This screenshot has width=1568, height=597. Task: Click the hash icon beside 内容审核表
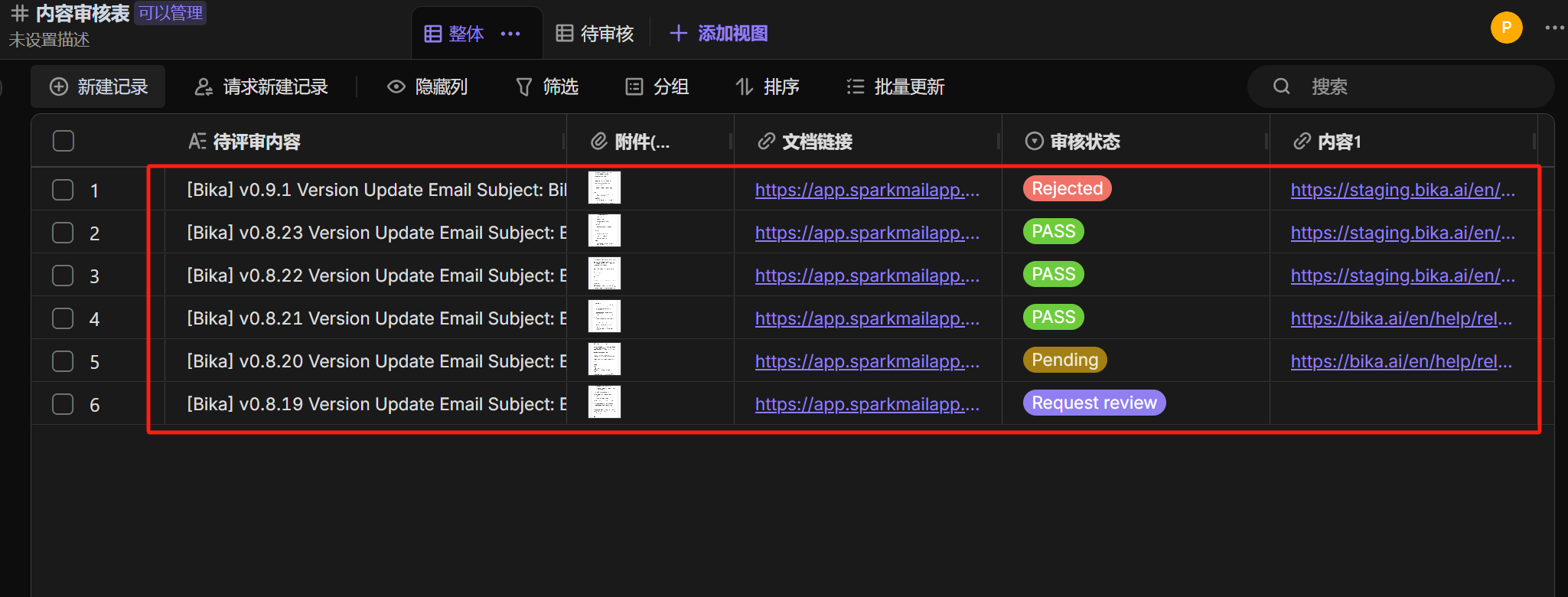pos(20,13)
